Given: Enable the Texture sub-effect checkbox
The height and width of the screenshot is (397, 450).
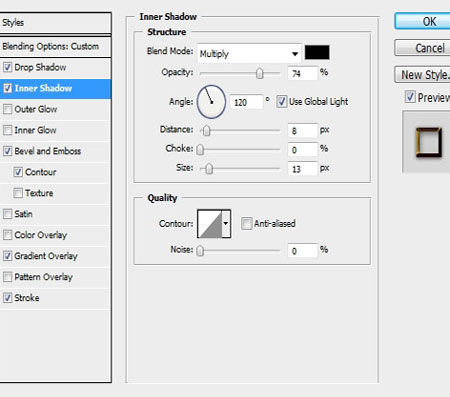Looking at the screenshot, I should 18,193.
